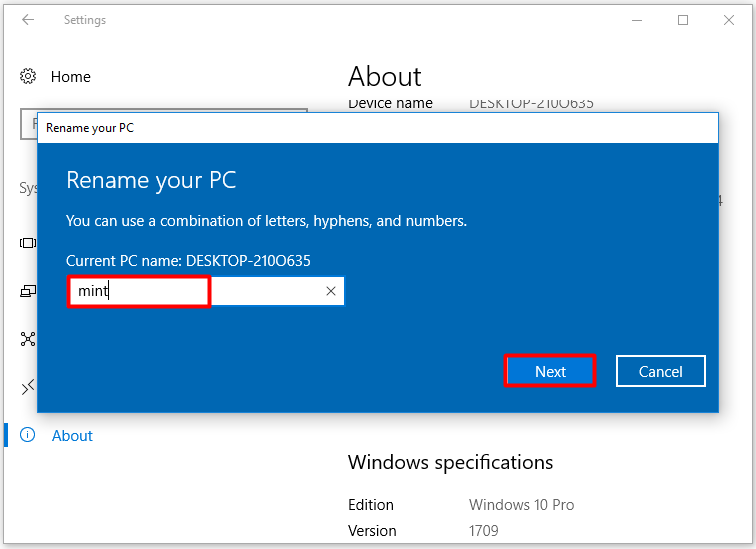This screenshot has width=756, height=549.
Task: Select the device name DESKTOP-210O635 value
Action: 531,103
